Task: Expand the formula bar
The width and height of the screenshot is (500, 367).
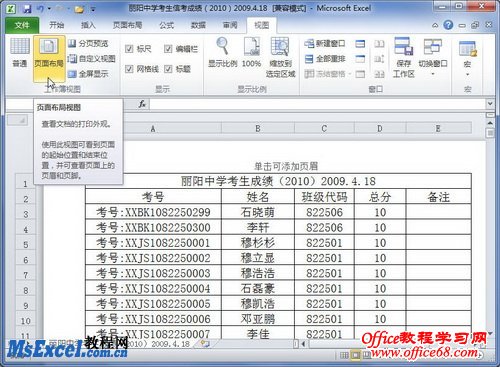Action: tap(490, 104)
